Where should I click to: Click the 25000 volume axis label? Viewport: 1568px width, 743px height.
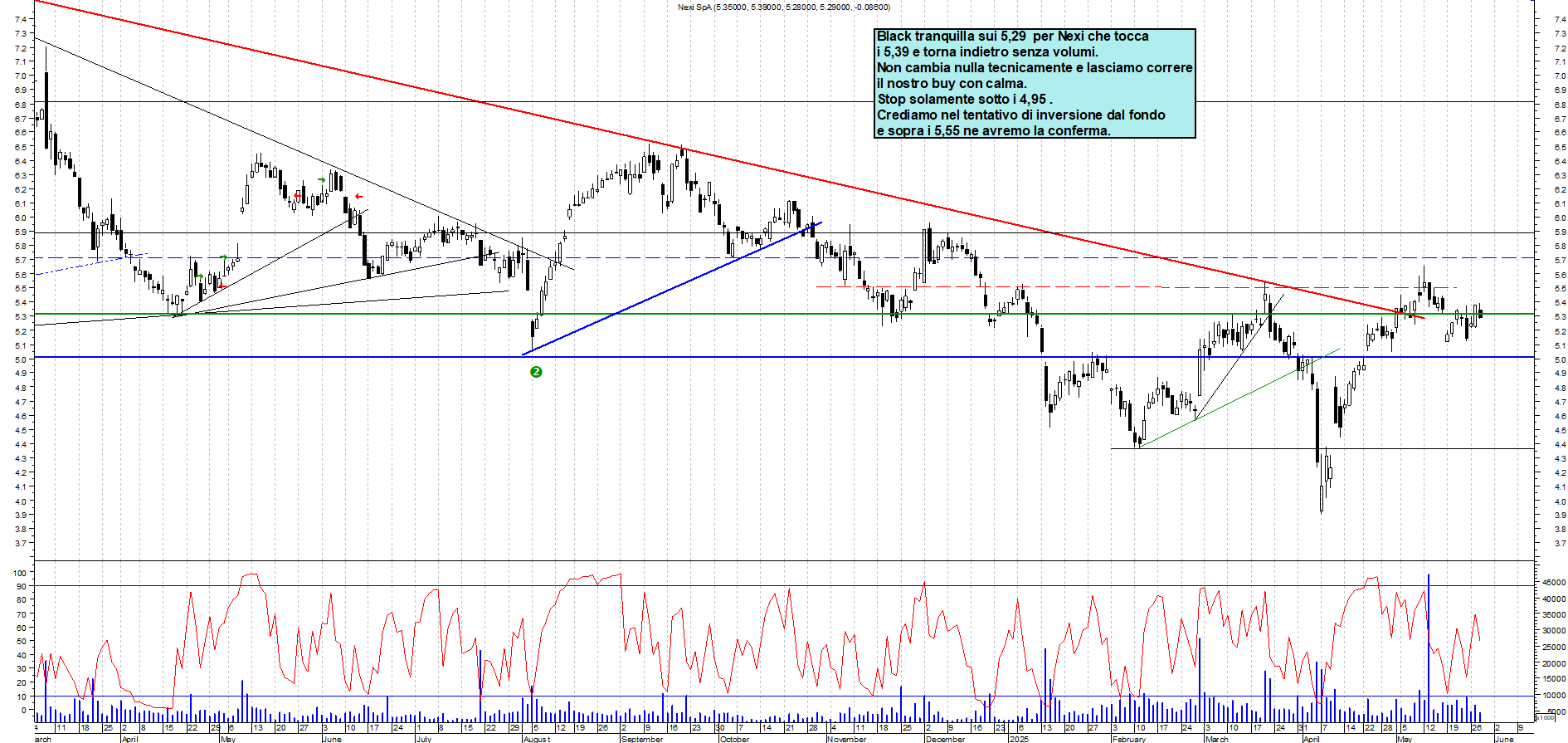coord(1553,648)
